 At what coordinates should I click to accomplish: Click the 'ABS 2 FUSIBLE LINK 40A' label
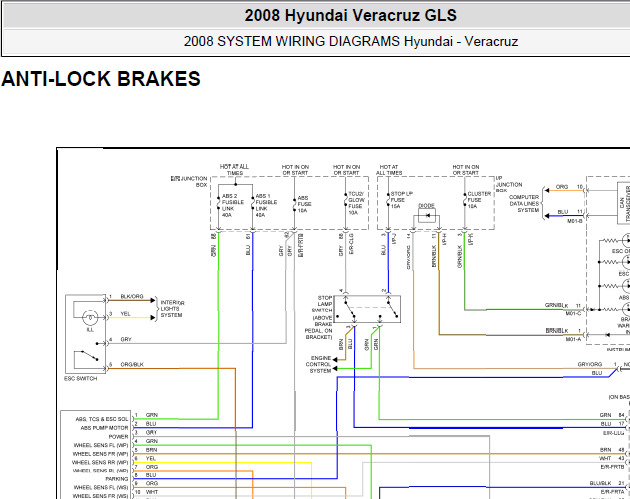click(x=233, y=205)
